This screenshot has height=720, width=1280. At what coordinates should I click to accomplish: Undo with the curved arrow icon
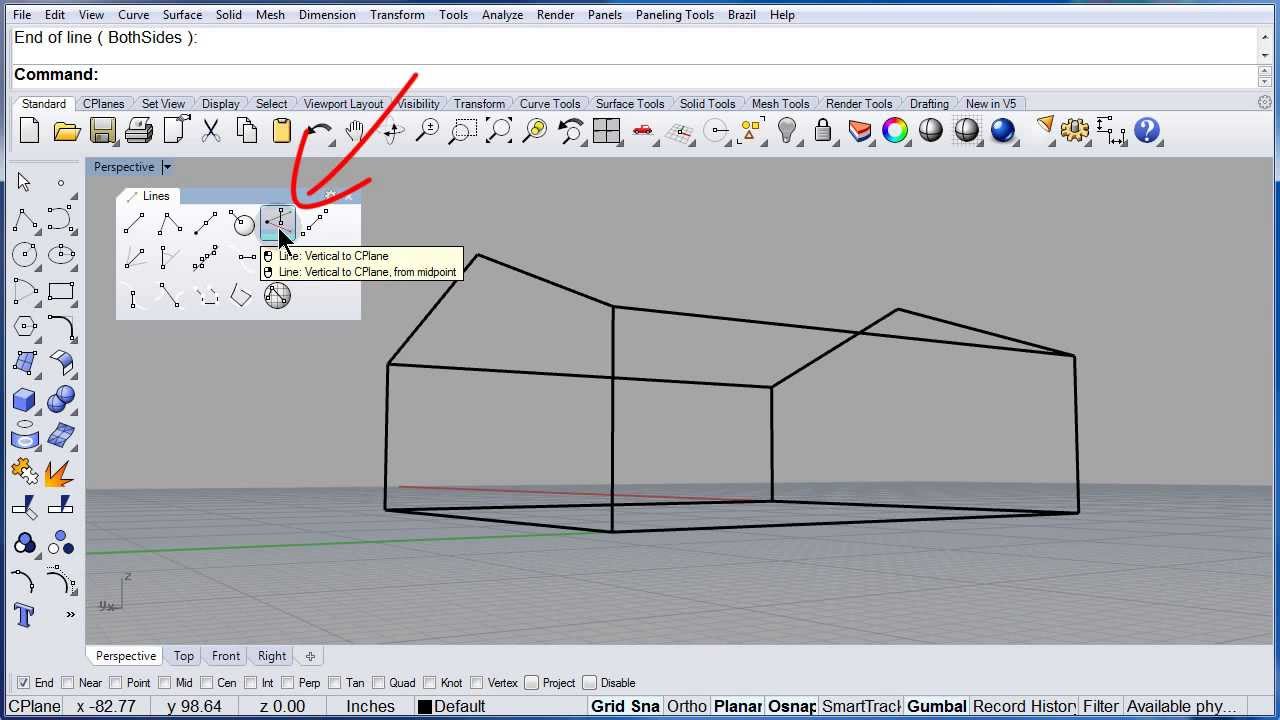click(x=319, y=131)
